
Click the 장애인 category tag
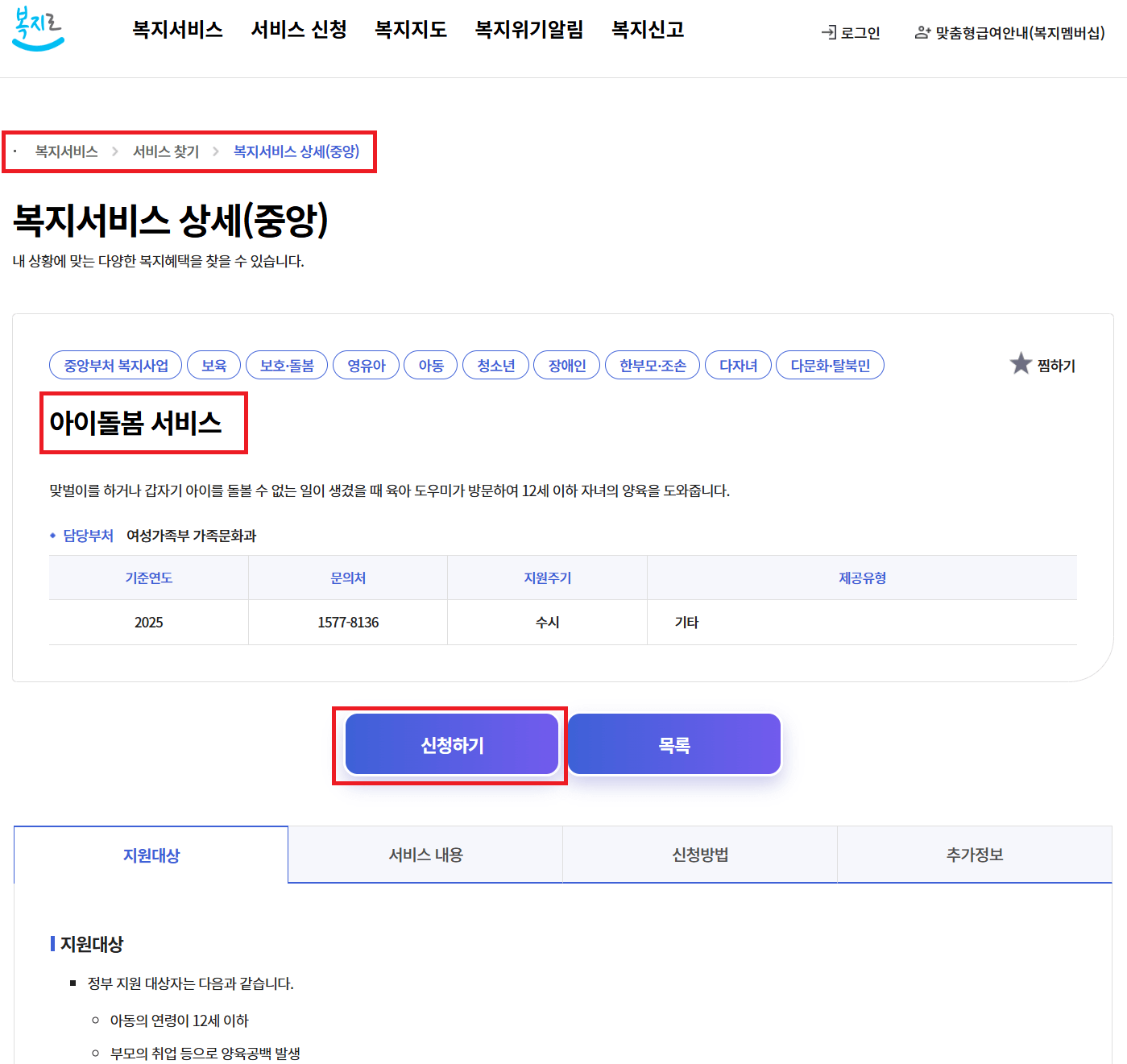pyautogui.click(x=566, y=364)
